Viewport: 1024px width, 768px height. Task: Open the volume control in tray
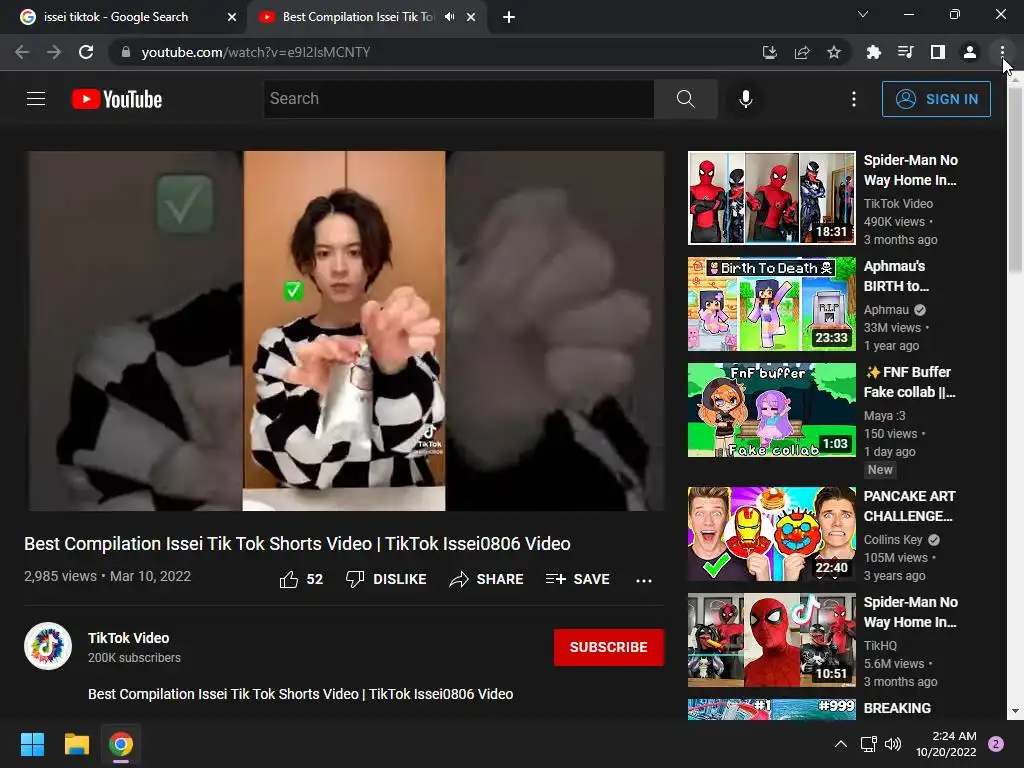click(893, 744)
